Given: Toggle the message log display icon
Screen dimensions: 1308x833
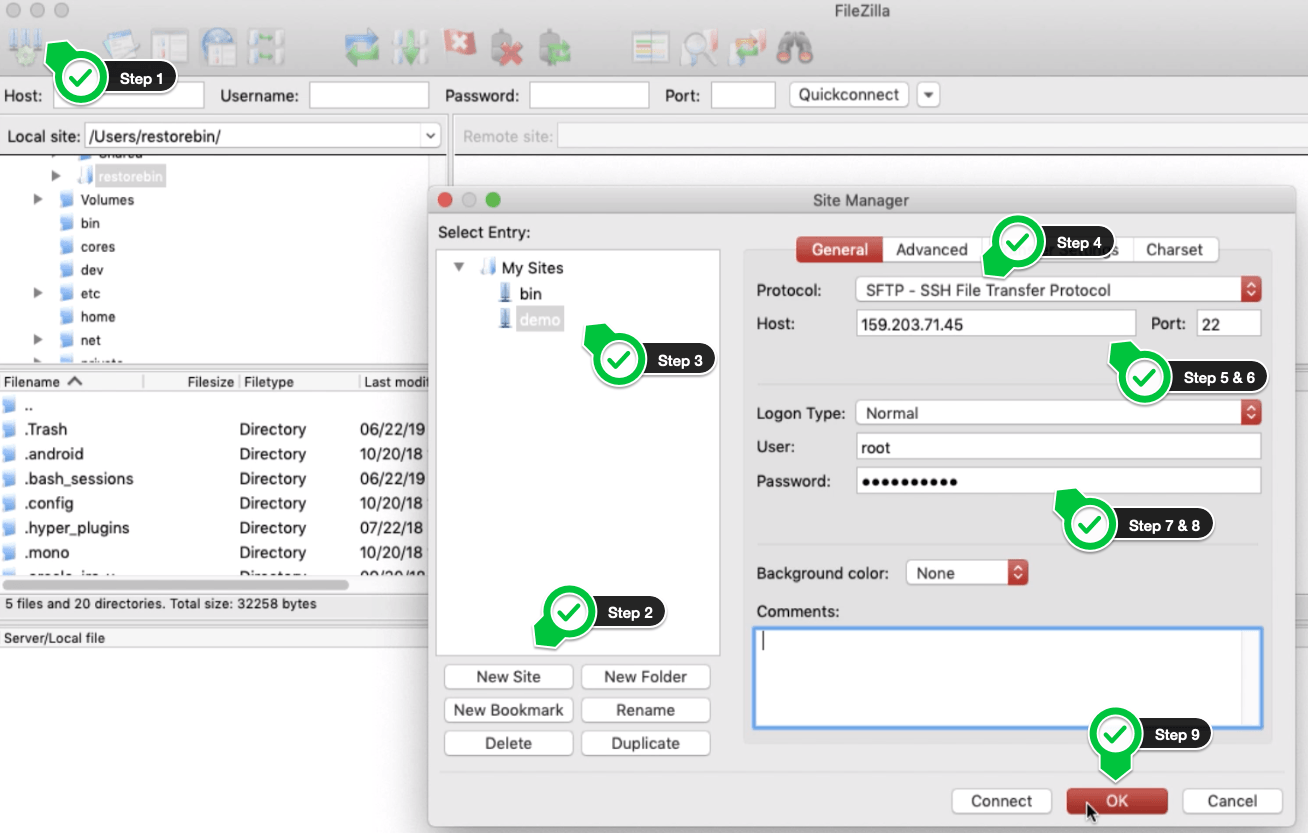Looking at the screenshot, I should click(x=120, y=46).
